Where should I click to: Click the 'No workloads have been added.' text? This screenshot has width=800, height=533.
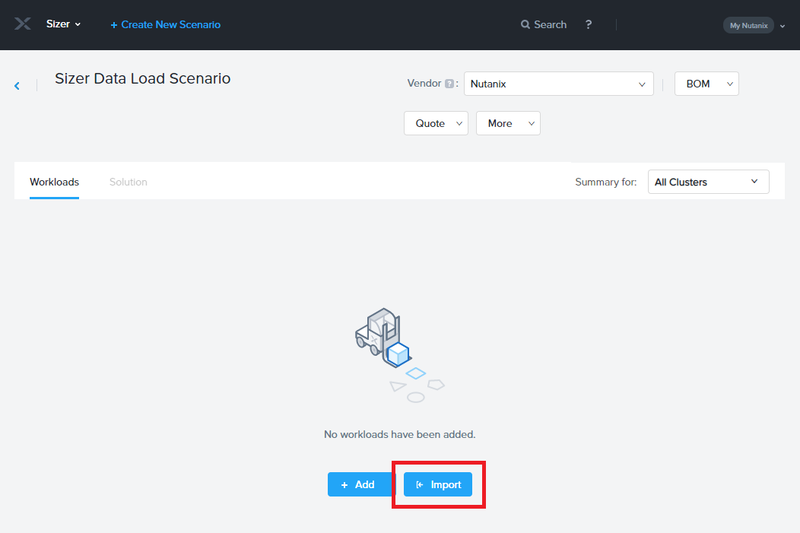(399, 434)
